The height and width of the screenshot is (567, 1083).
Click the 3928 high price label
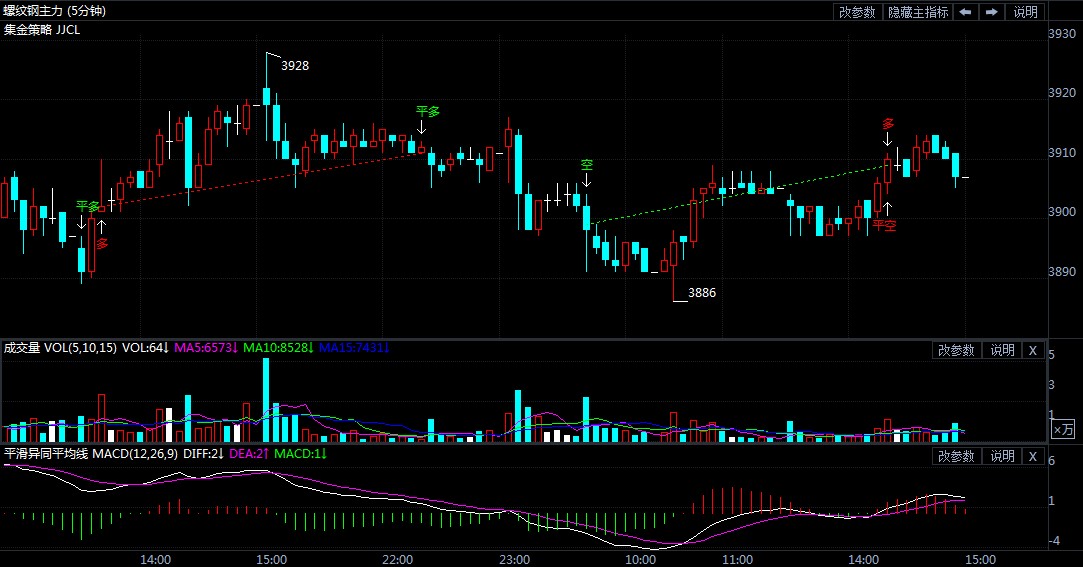pos(295,66)
